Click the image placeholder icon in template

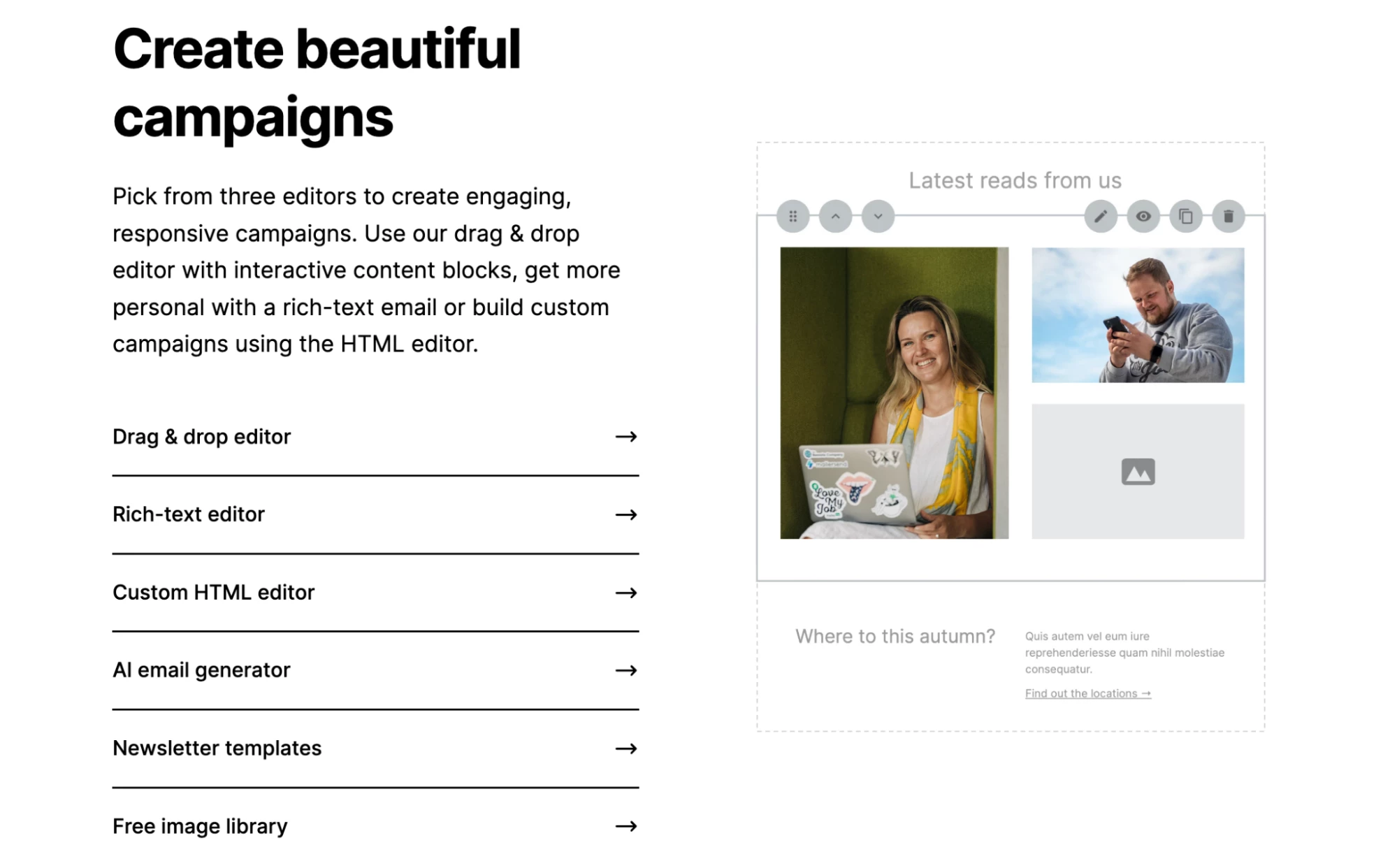pyautogui.click(x=1138, y=470)
